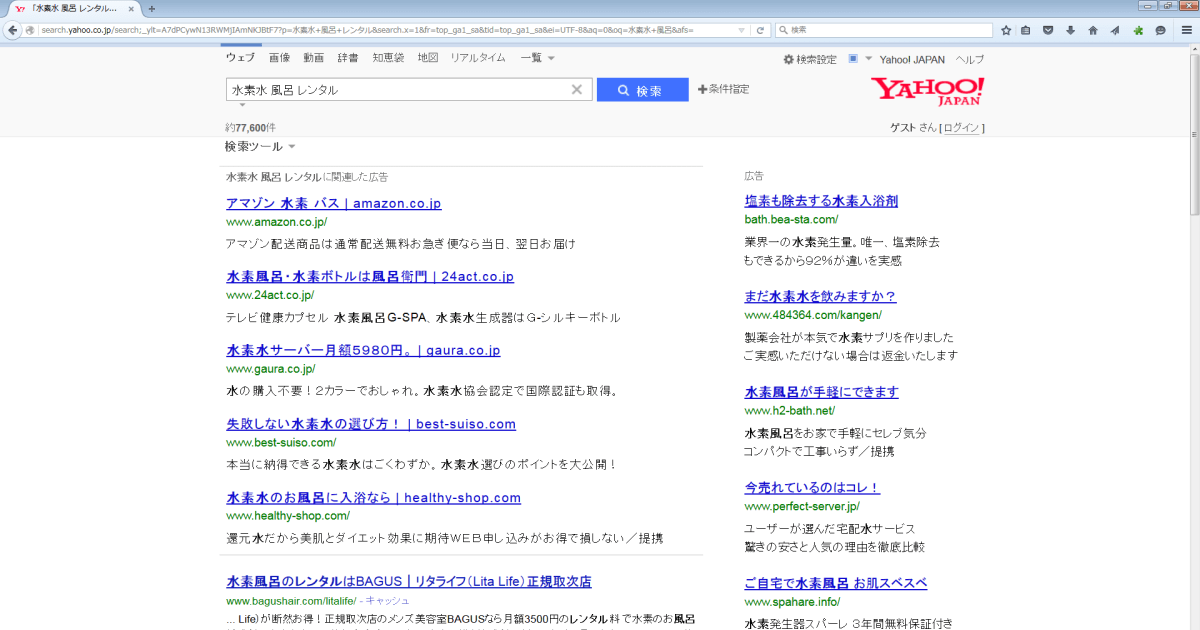Open 検索設定 with the gear icon
Screen dimensions: 1200x630
(x=810, y=60)
